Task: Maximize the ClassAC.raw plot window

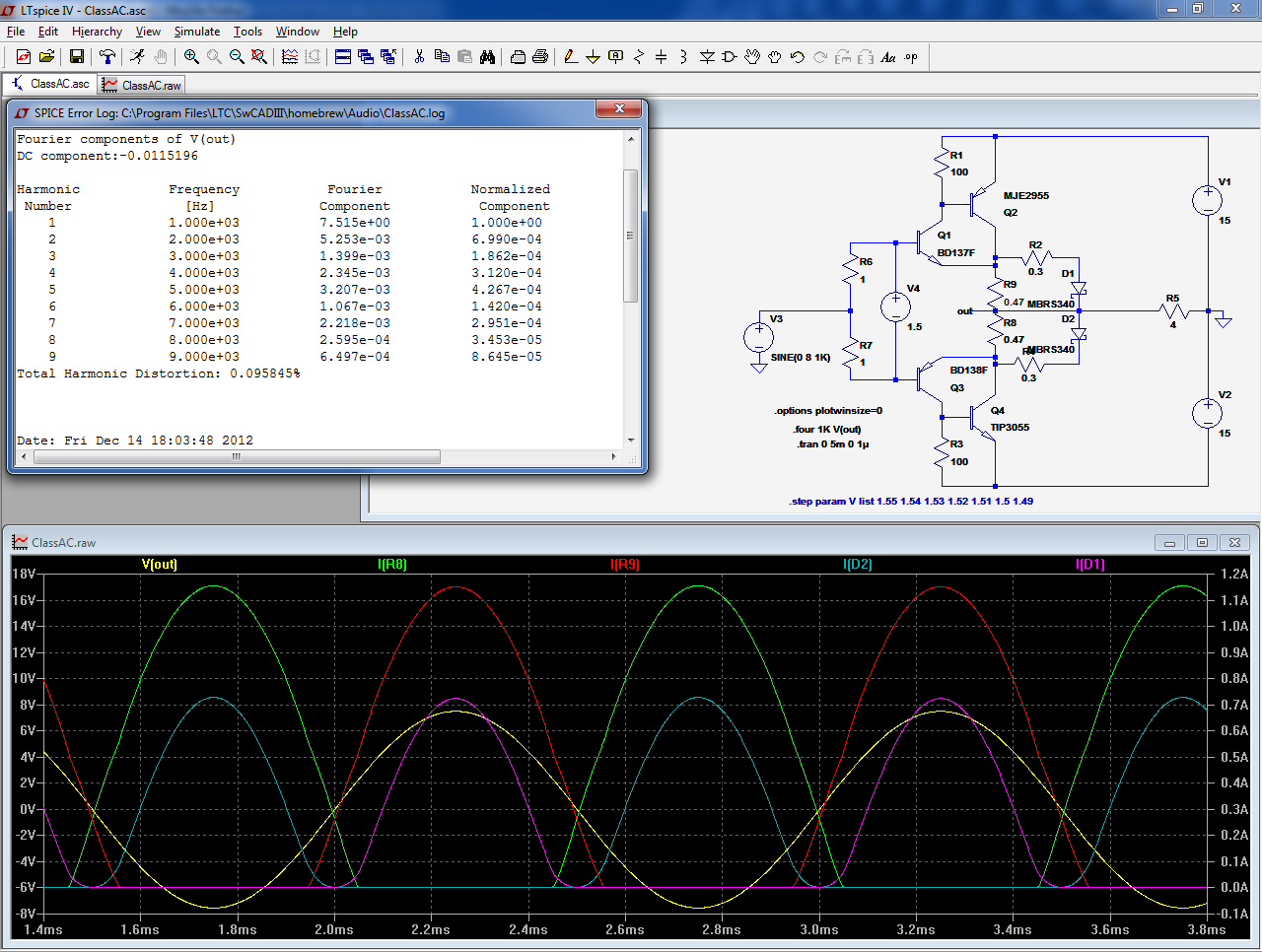Action: (1202, 542)
